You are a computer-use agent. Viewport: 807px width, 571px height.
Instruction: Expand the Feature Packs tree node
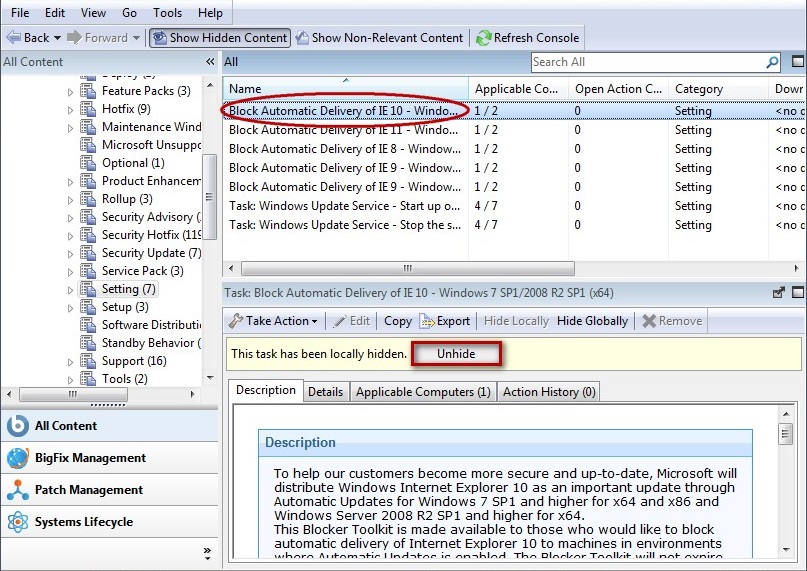tap(71, 91)
